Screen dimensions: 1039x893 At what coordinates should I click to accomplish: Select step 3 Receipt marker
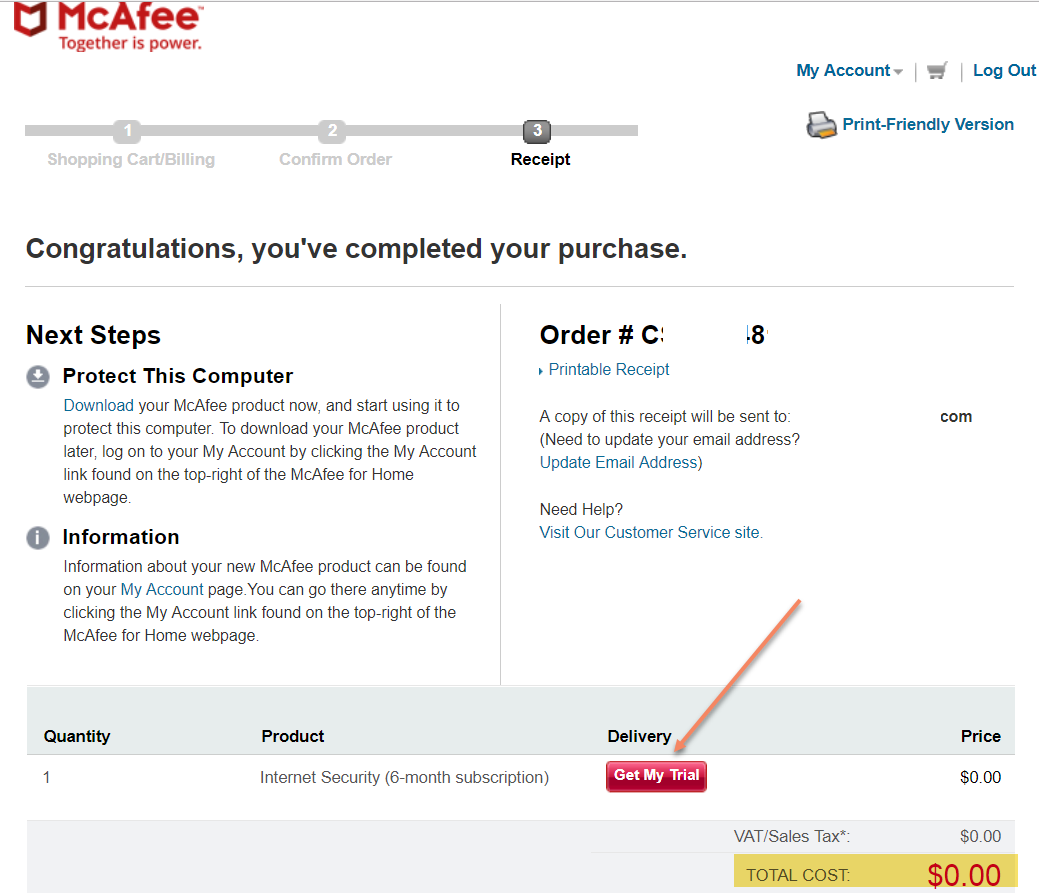pos(537,131)
